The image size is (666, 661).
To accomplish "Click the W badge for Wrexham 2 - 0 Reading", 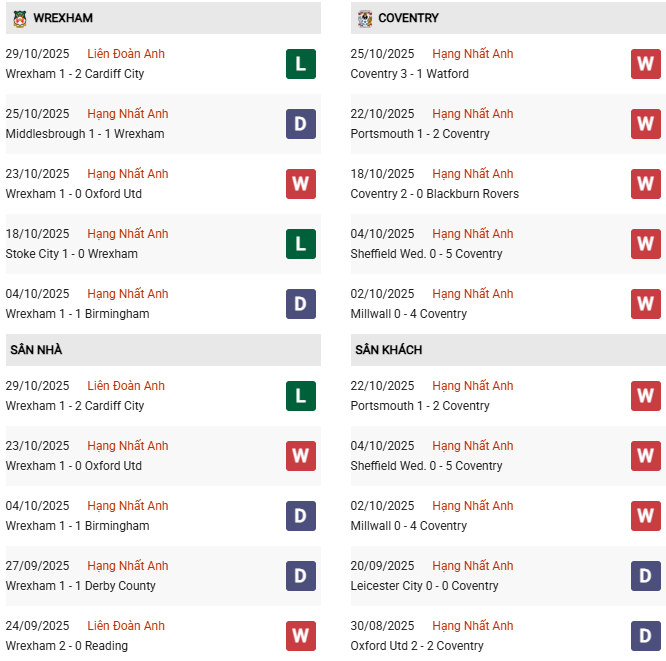I will pos(300,636).
